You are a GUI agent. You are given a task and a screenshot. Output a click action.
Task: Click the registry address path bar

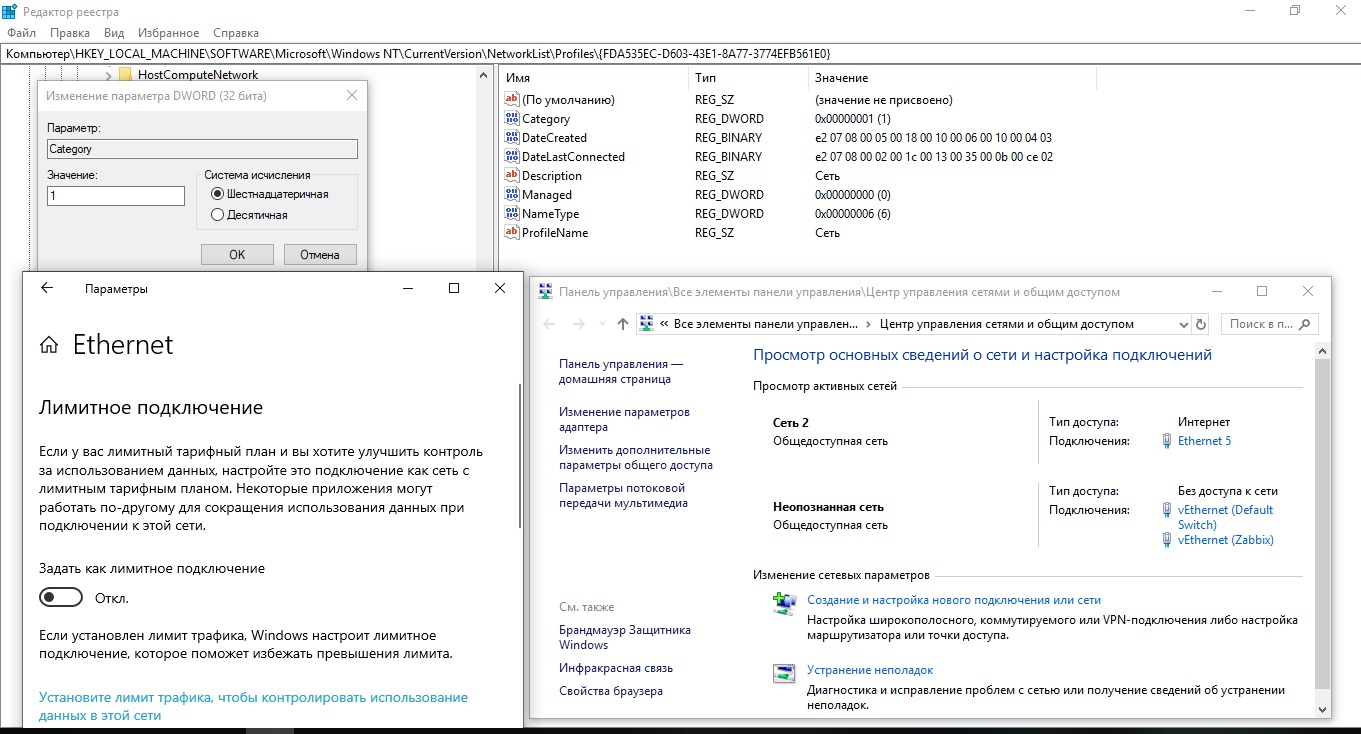(x=680, y=53)
